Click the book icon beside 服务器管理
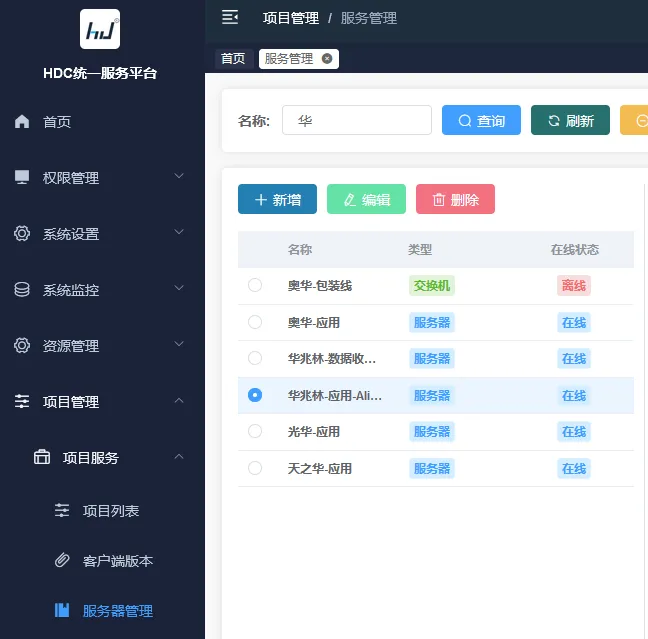 point(62,610)
